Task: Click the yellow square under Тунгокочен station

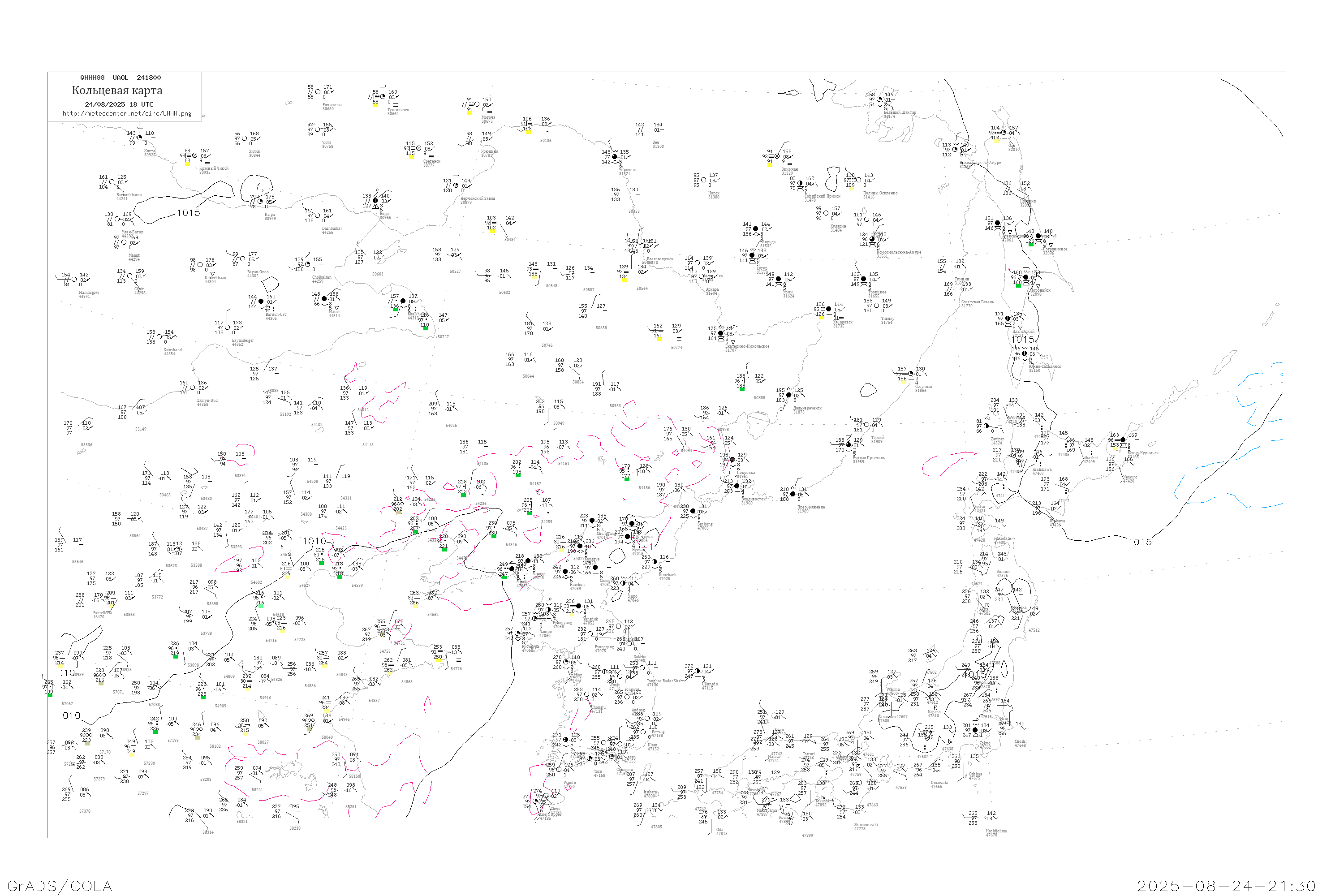Action: tap(375, 106)
